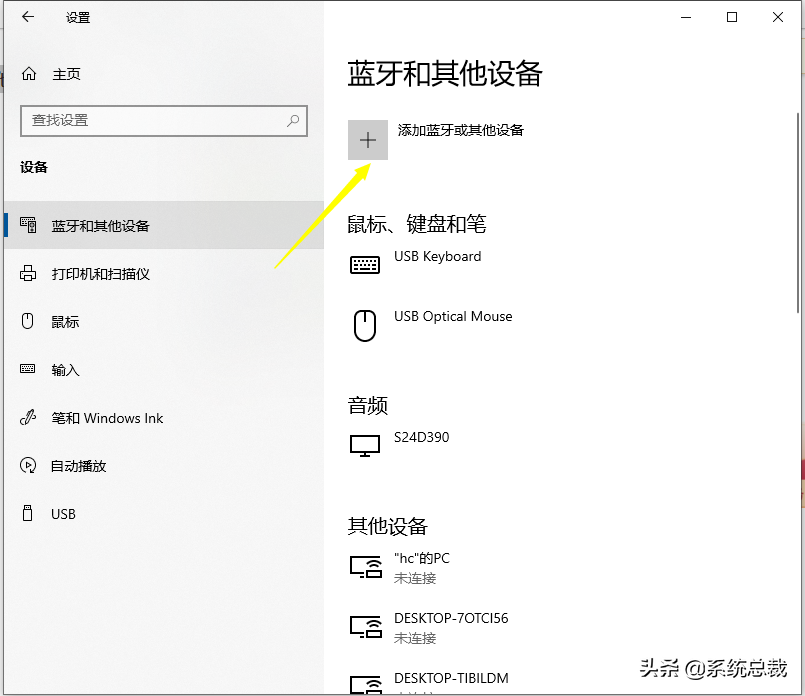Open 笔和 Windows Ink settings
805x696 pixels.
[x=107, y=418]
